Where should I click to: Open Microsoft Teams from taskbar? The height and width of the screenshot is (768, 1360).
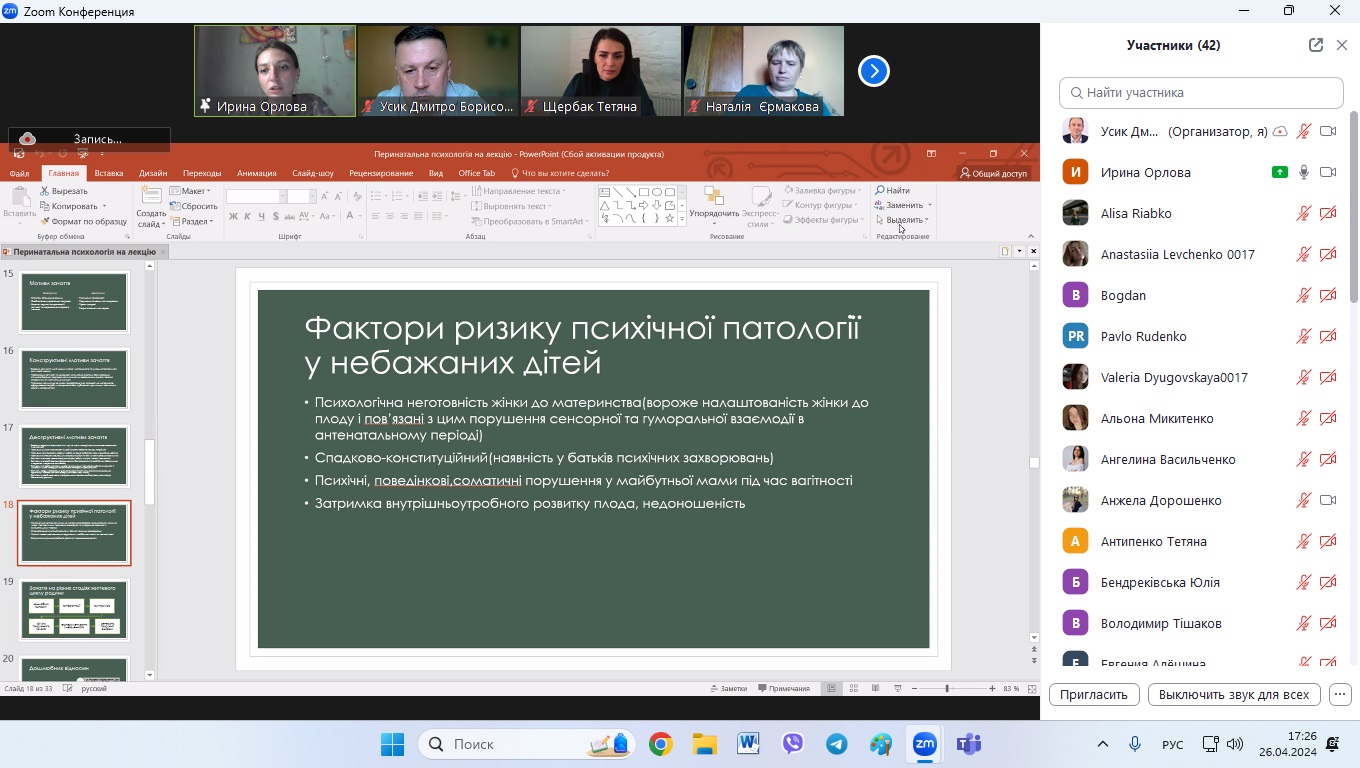pos(968,744)
